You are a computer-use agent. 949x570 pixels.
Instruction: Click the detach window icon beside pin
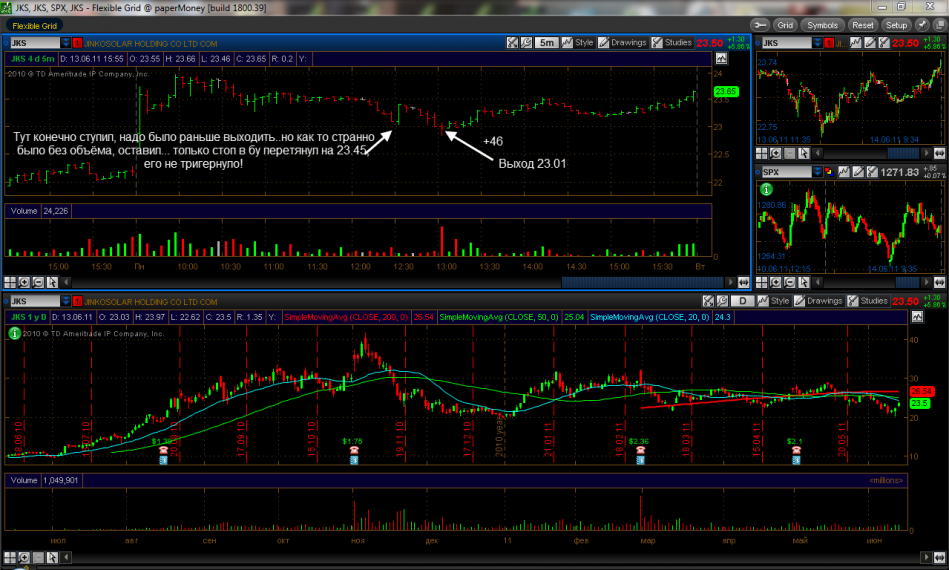click(940, 25)
